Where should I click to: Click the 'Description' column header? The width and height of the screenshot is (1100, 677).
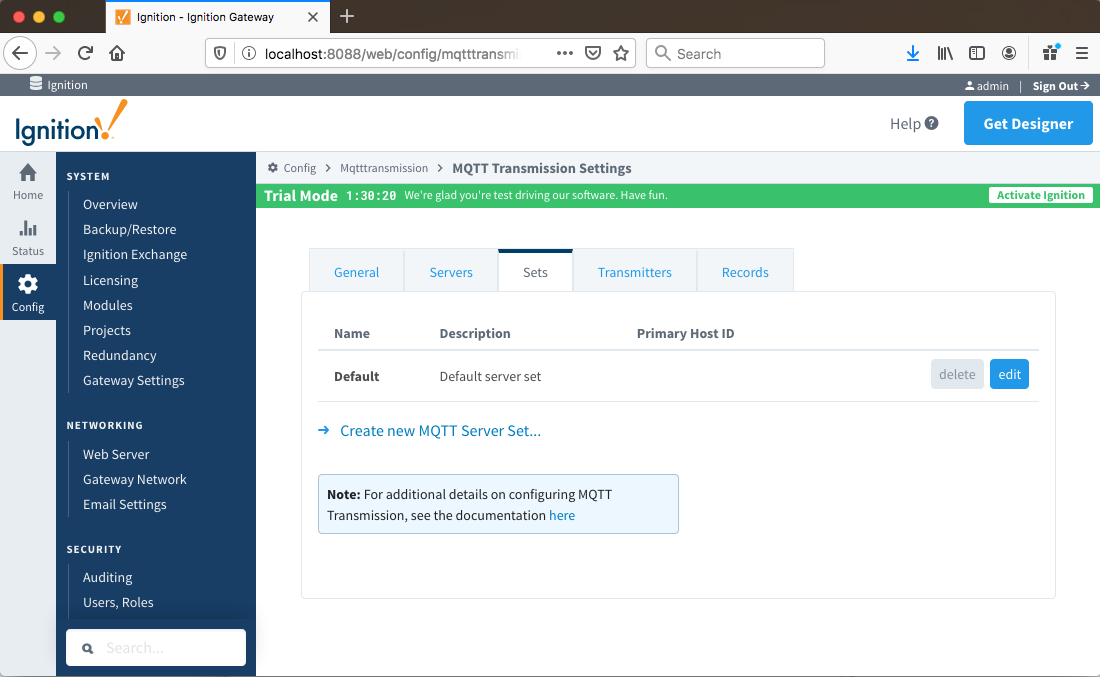tap(475, 333)
